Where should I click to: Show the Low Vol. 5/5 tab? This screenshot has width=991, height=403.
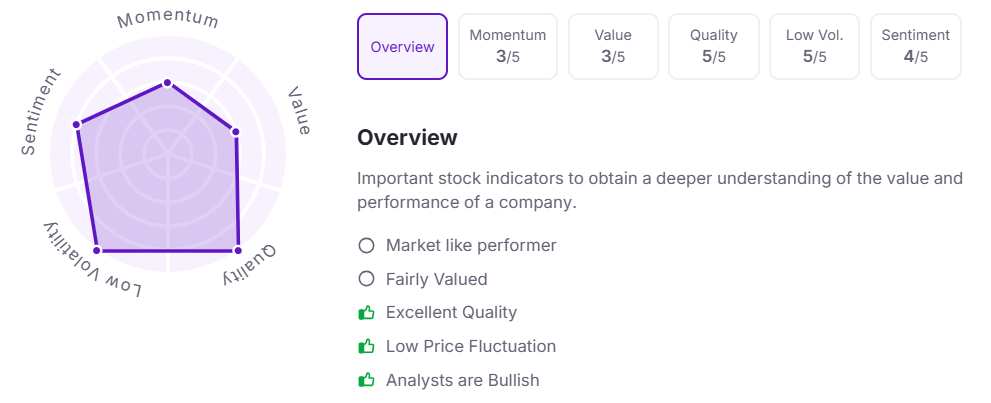[814, 47]
